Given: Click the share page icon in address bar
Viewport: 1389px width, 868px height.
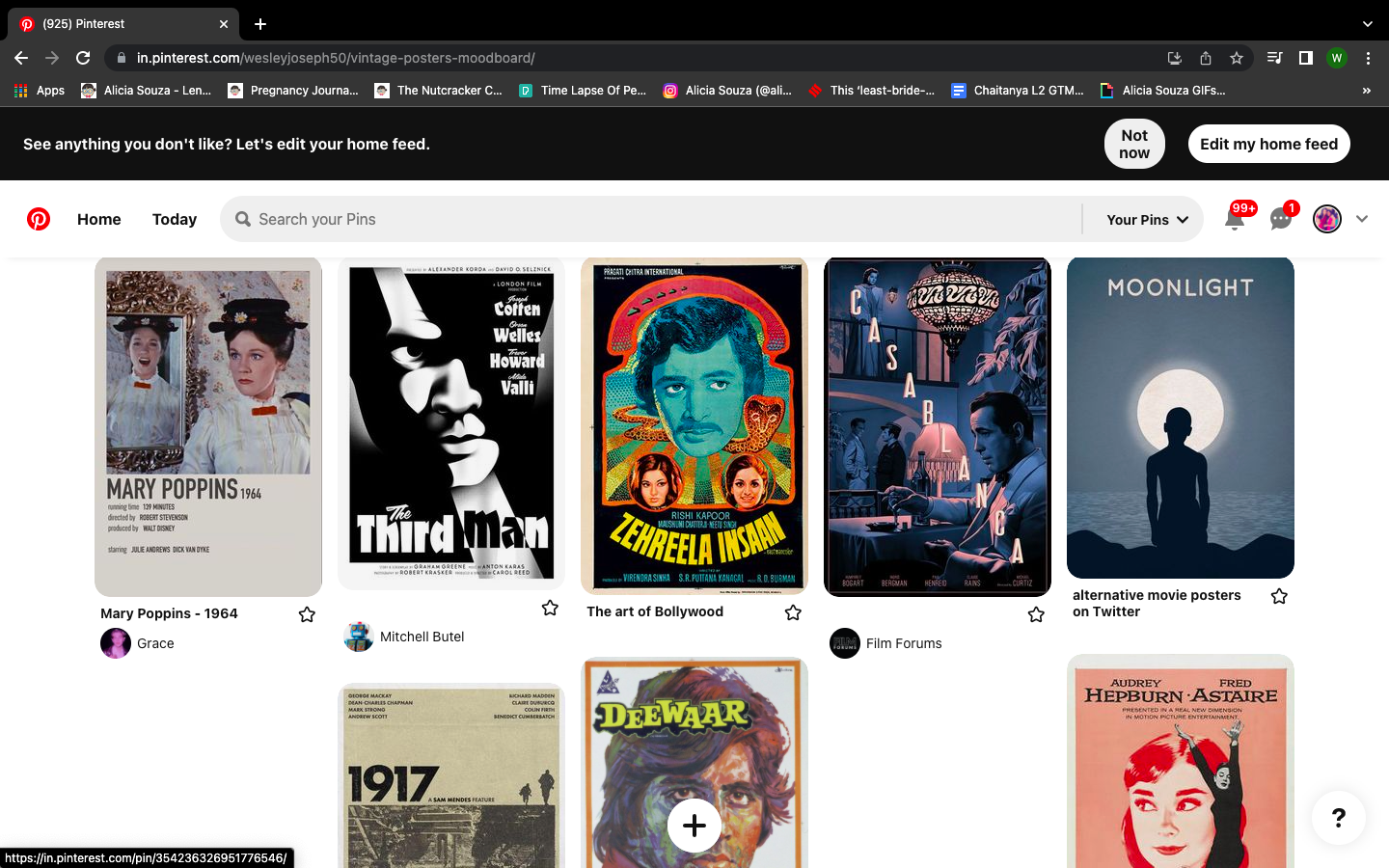Looking at the screenshot, I should point(1206,58).
